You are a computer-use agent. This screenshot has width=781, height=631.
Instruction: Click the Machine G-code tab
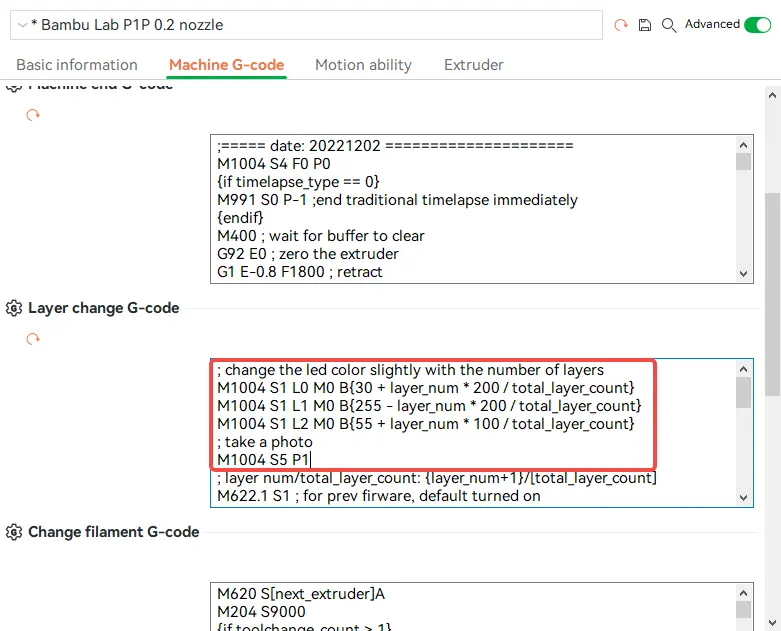(227, 65)
